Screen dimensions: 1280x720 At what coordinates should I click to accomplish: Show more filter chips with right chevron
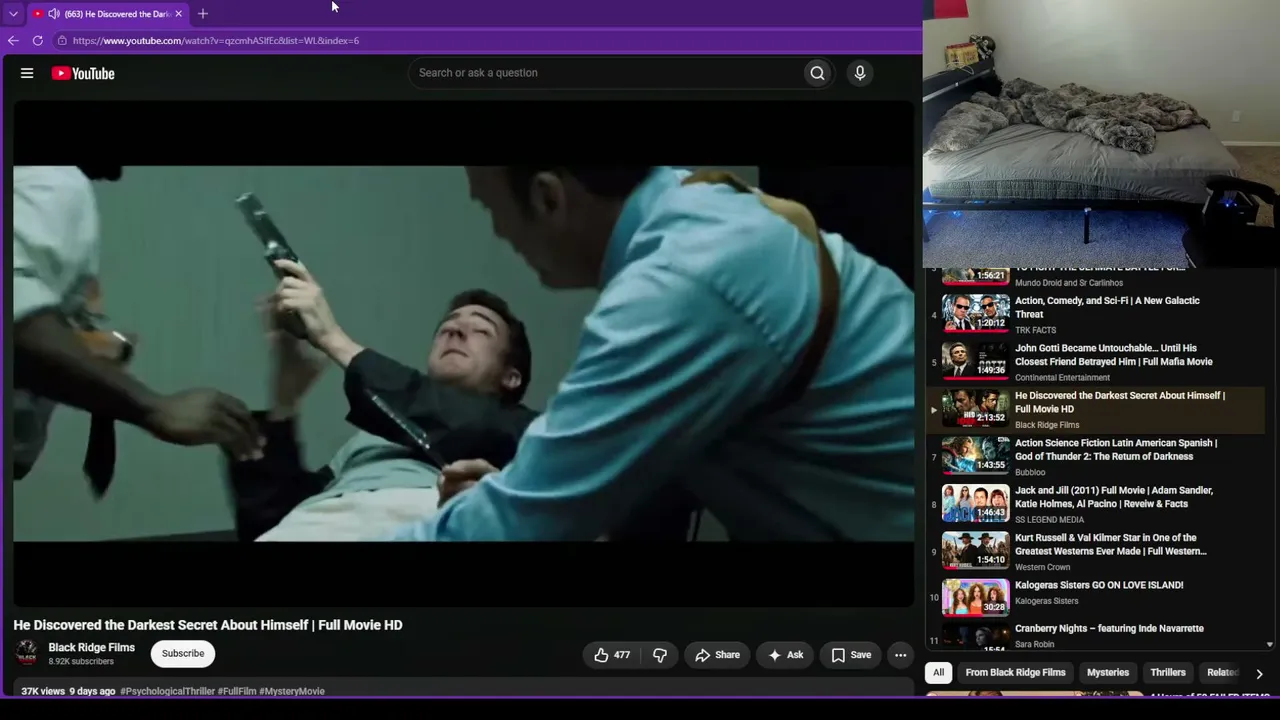(x=1259, y=674)
